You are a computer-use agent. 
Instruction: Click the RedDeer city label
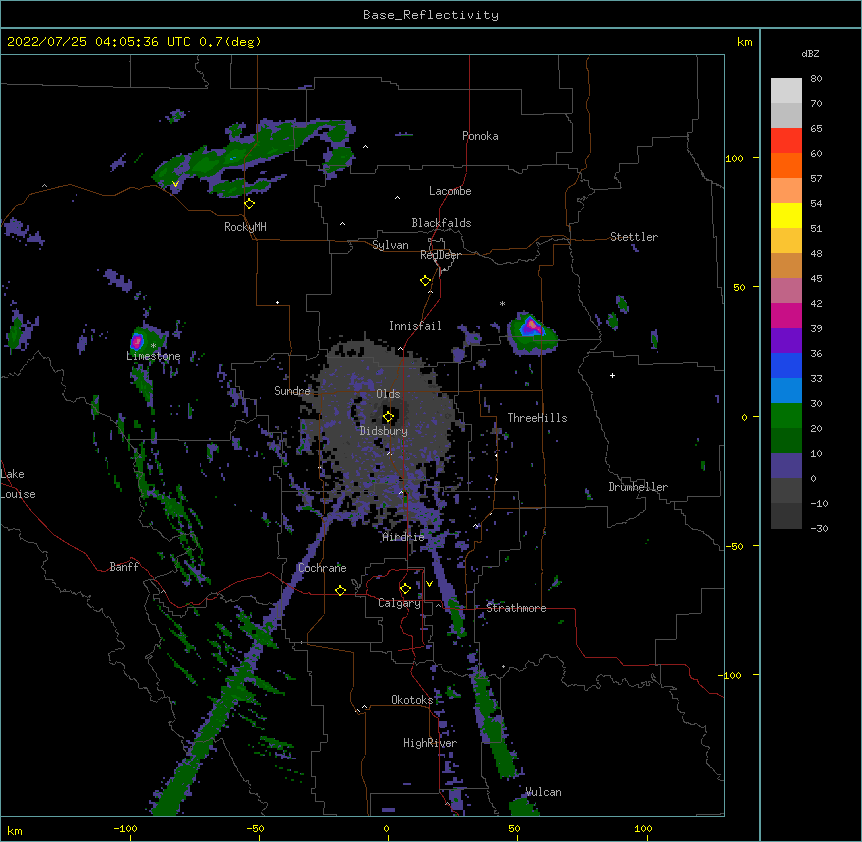(x=440, y=255)
